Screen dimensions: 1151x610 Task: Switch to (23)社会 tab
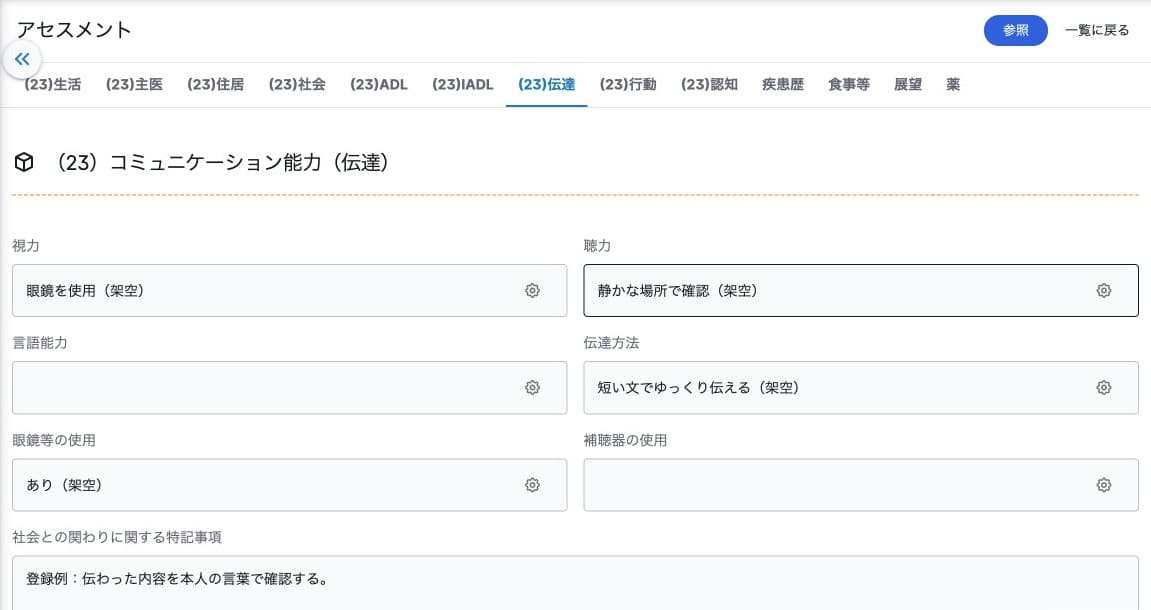[297, 84]
